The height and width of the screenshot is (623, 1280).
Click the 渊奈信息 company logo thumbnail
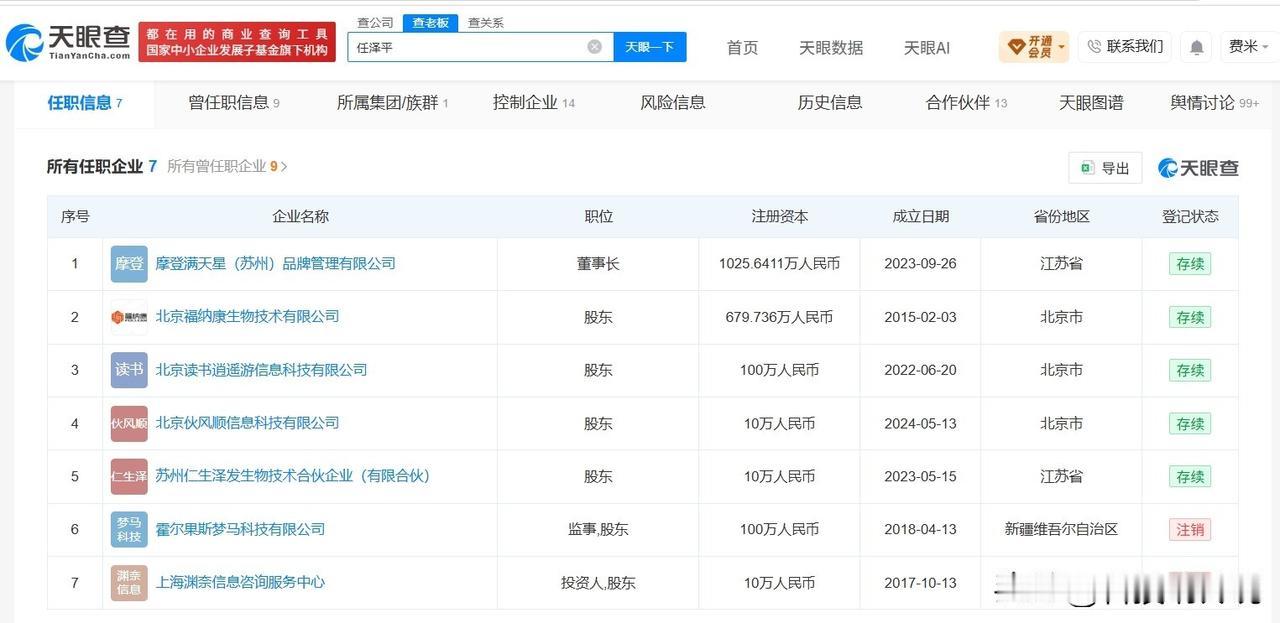tap(129, 582)
